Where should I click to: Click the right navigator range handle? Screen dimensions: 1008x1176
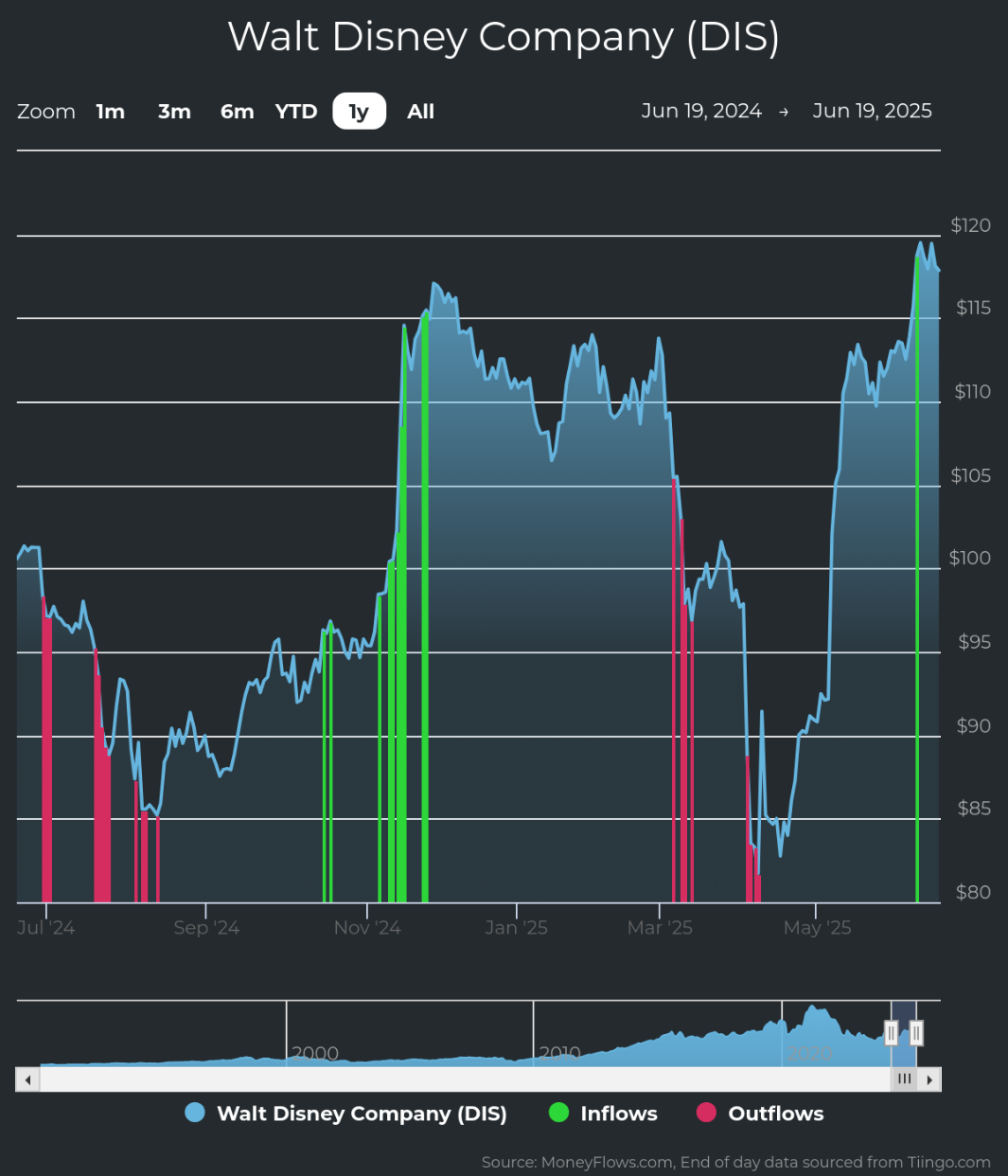915,1033
